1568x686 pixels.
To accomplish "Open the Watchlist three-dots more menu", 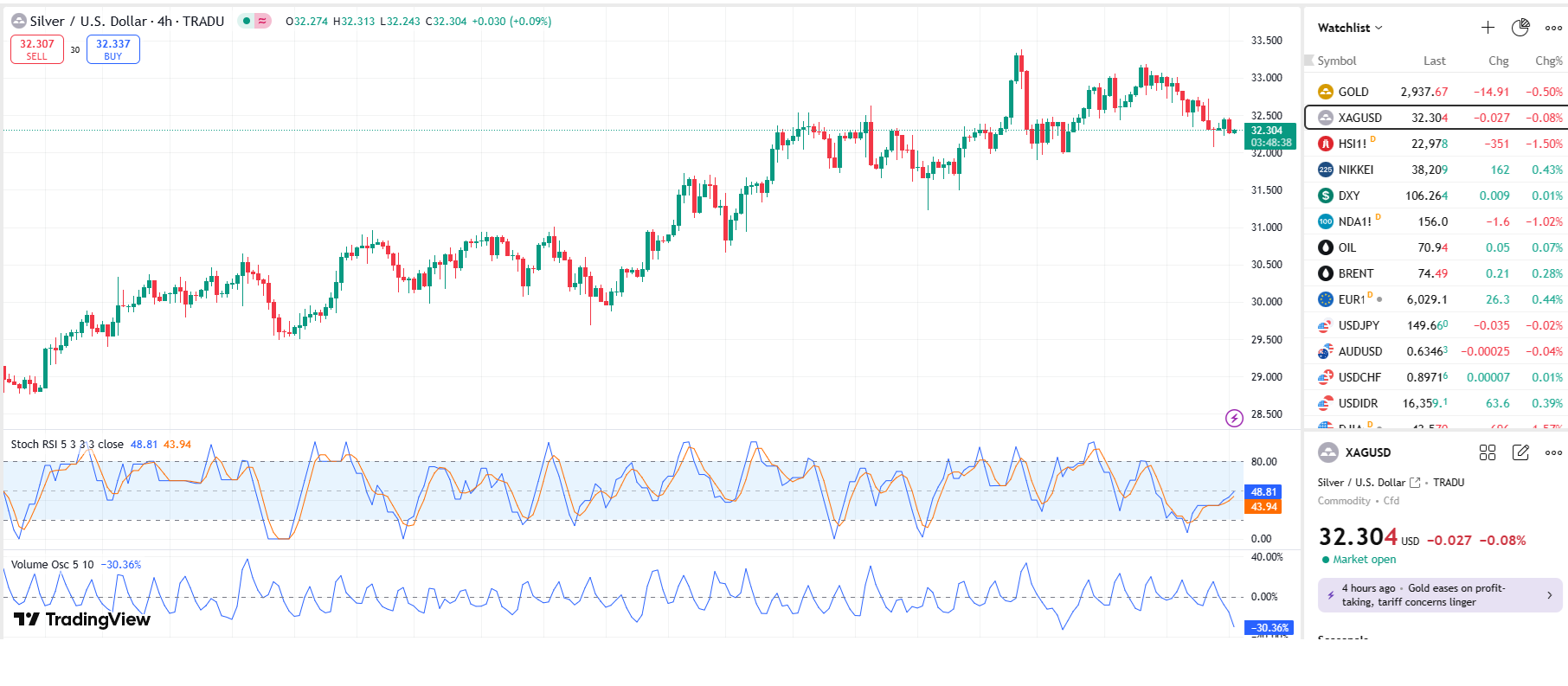I will click(x=1553, y=28).
